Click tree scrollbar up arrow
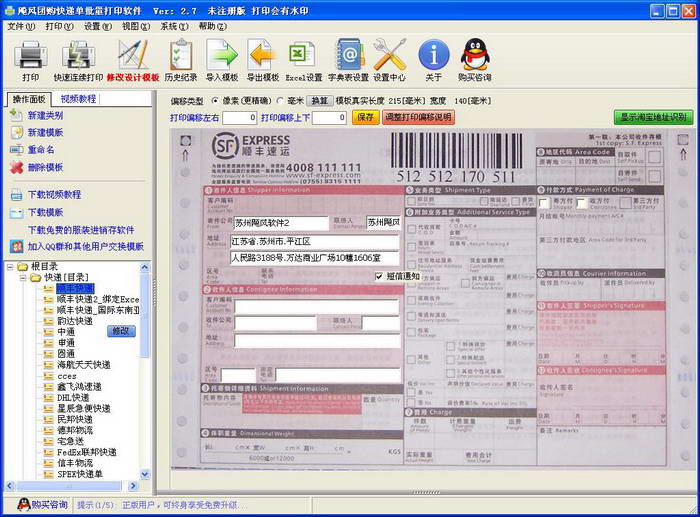 pyautogui.click(x=145, y=267)
